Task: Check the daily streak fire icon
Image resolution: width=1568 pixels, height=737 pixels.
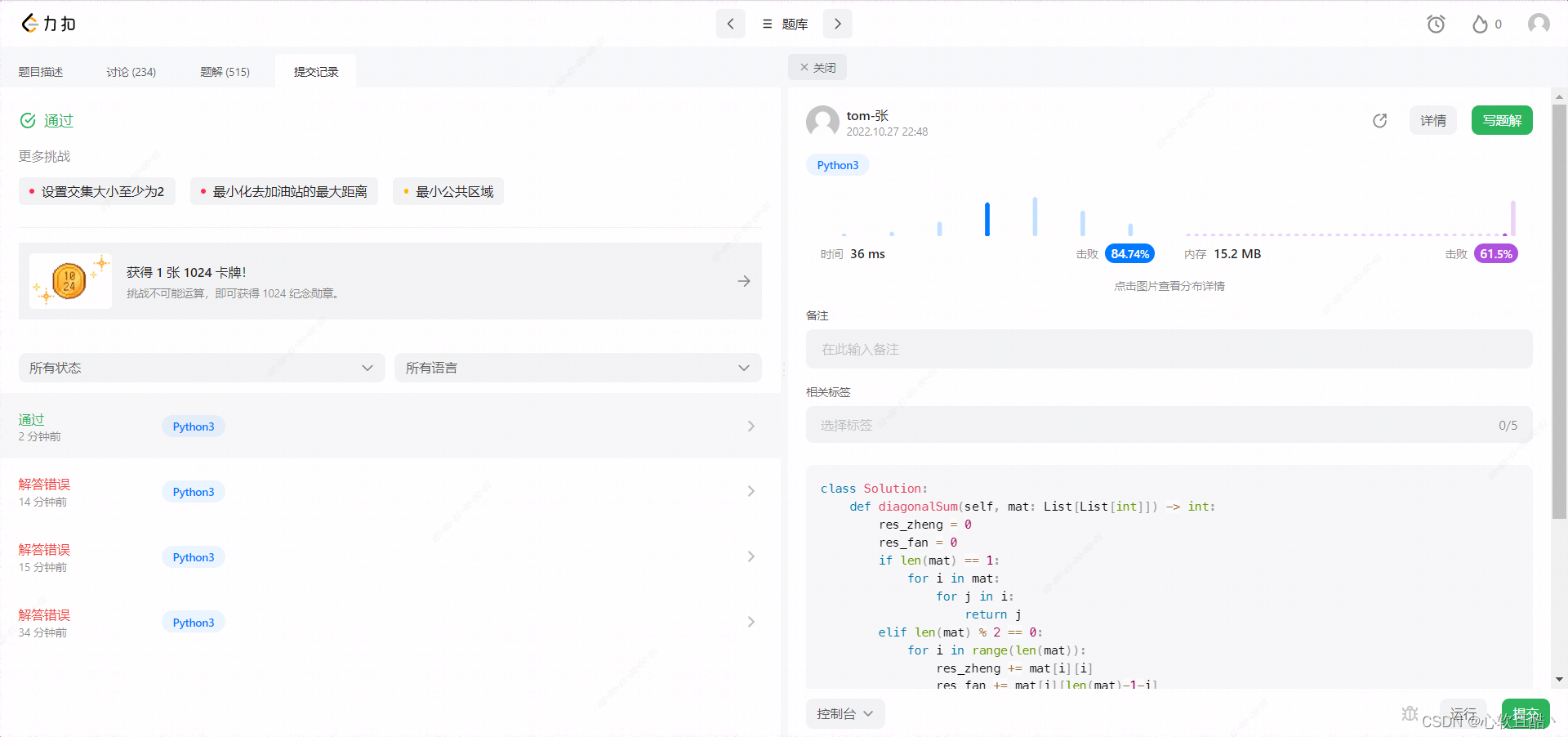Action: tap(1481, 24)
